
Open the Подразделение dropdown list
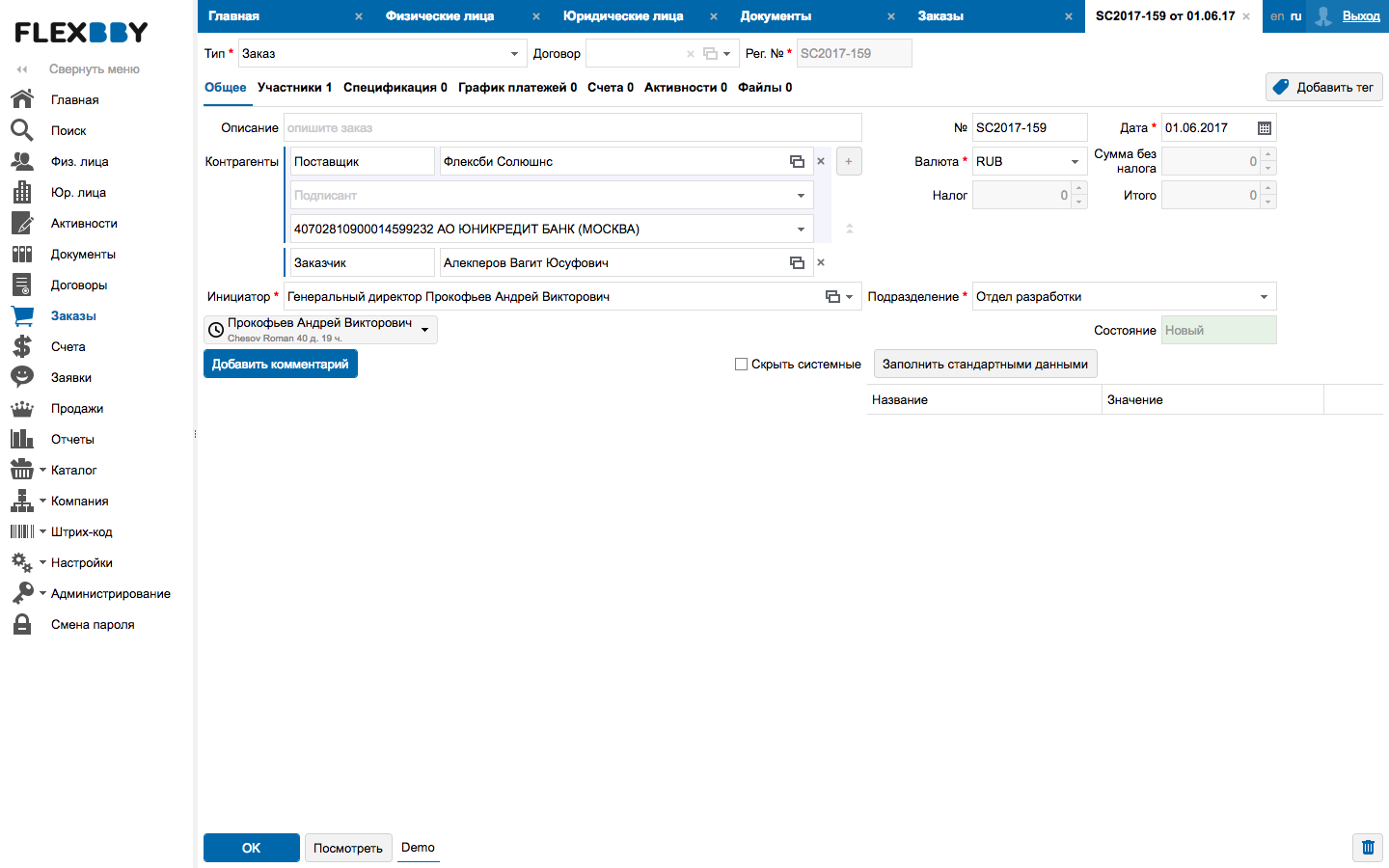[x=1264, y=297]
